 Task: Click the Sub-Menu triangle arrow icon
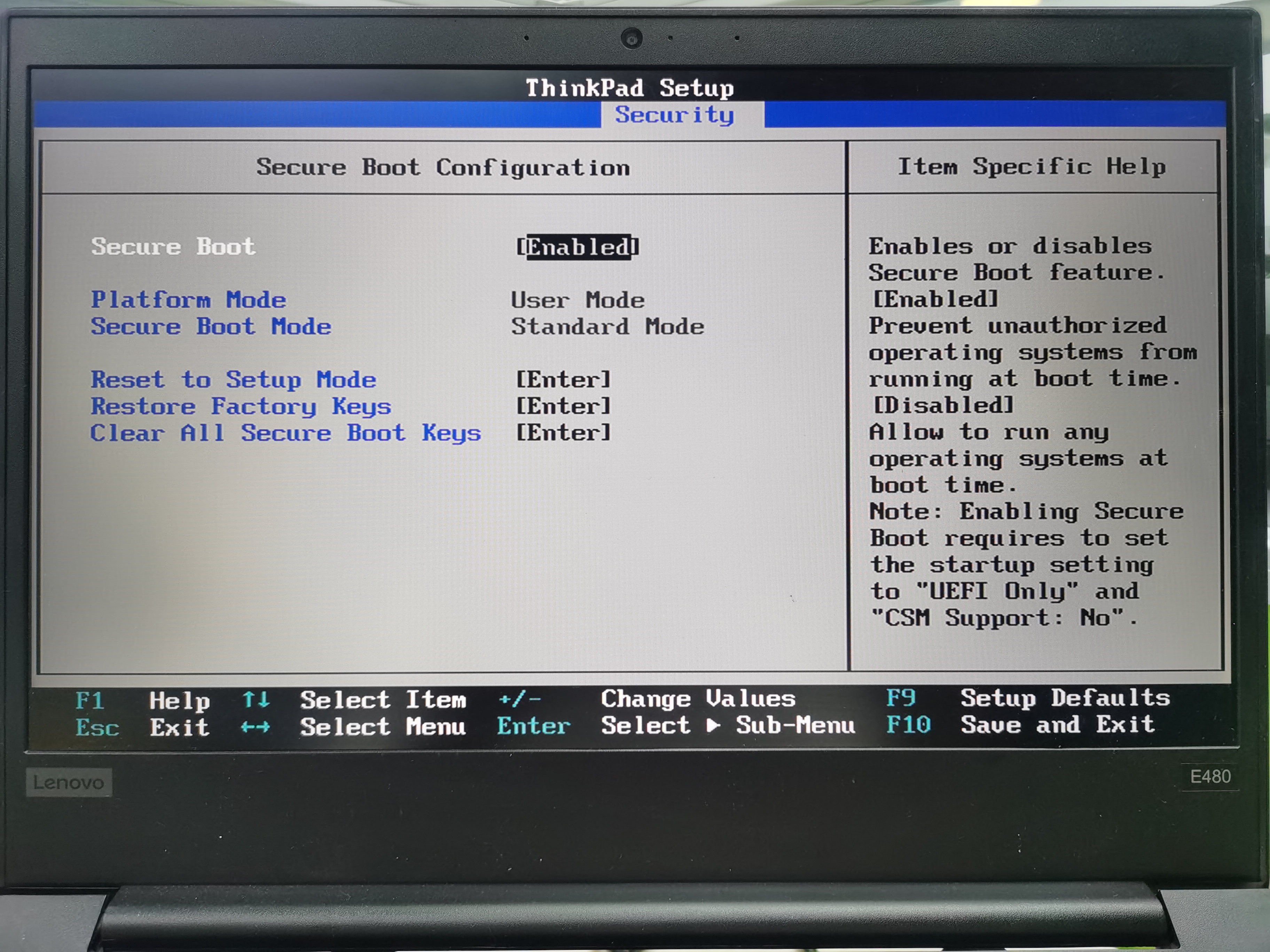point(713,726)
